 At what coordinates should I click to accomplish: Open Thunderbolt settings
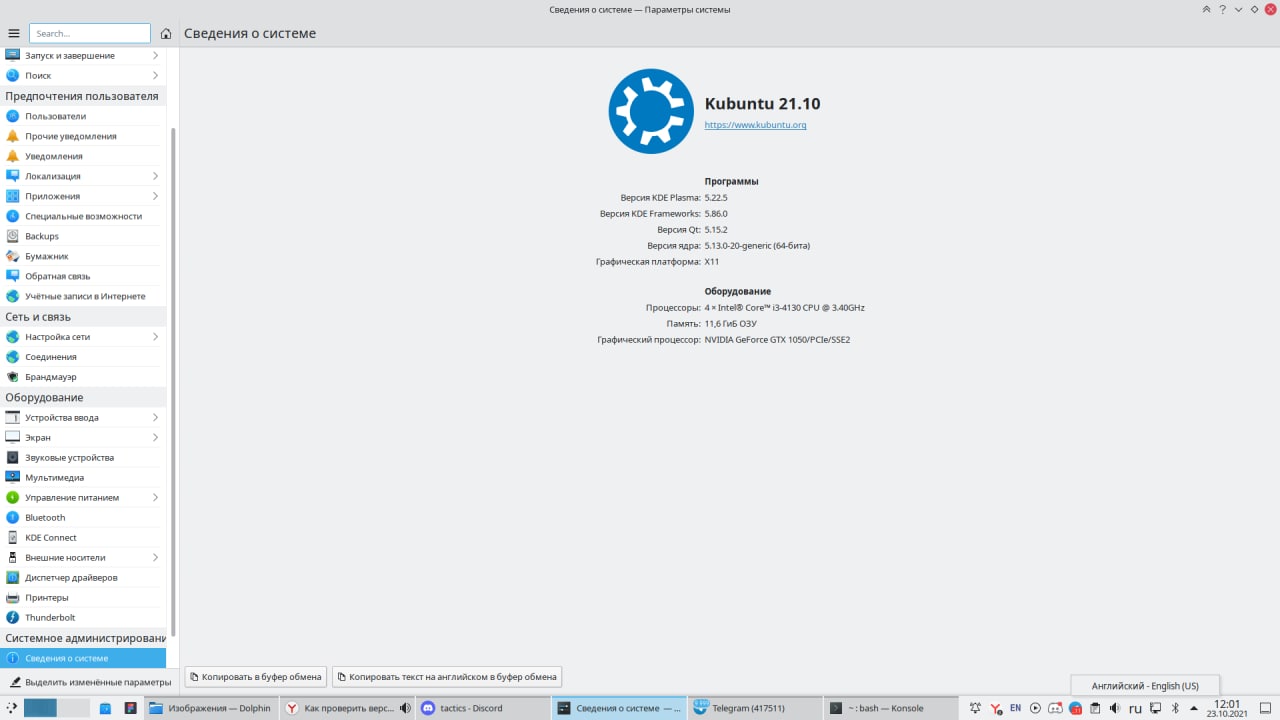click(83, 617)
